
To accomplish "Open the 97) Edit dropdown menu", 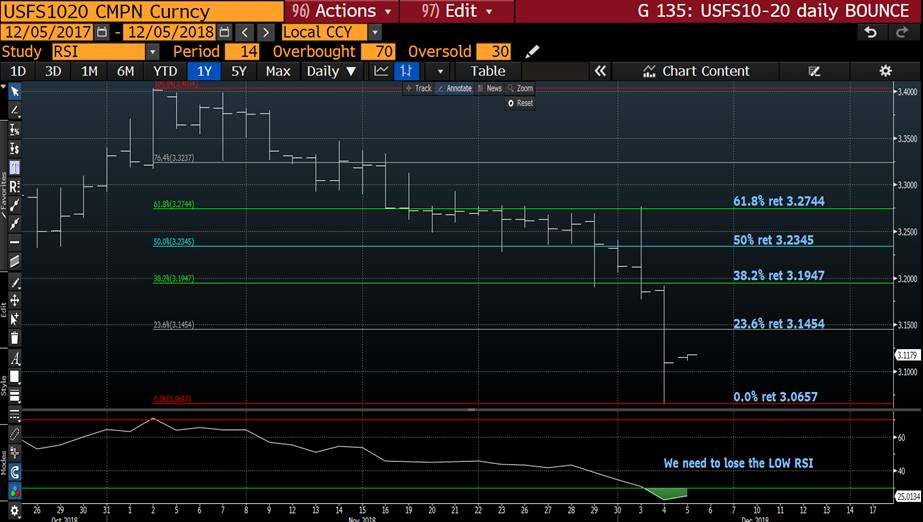I will tap(457, 11).
